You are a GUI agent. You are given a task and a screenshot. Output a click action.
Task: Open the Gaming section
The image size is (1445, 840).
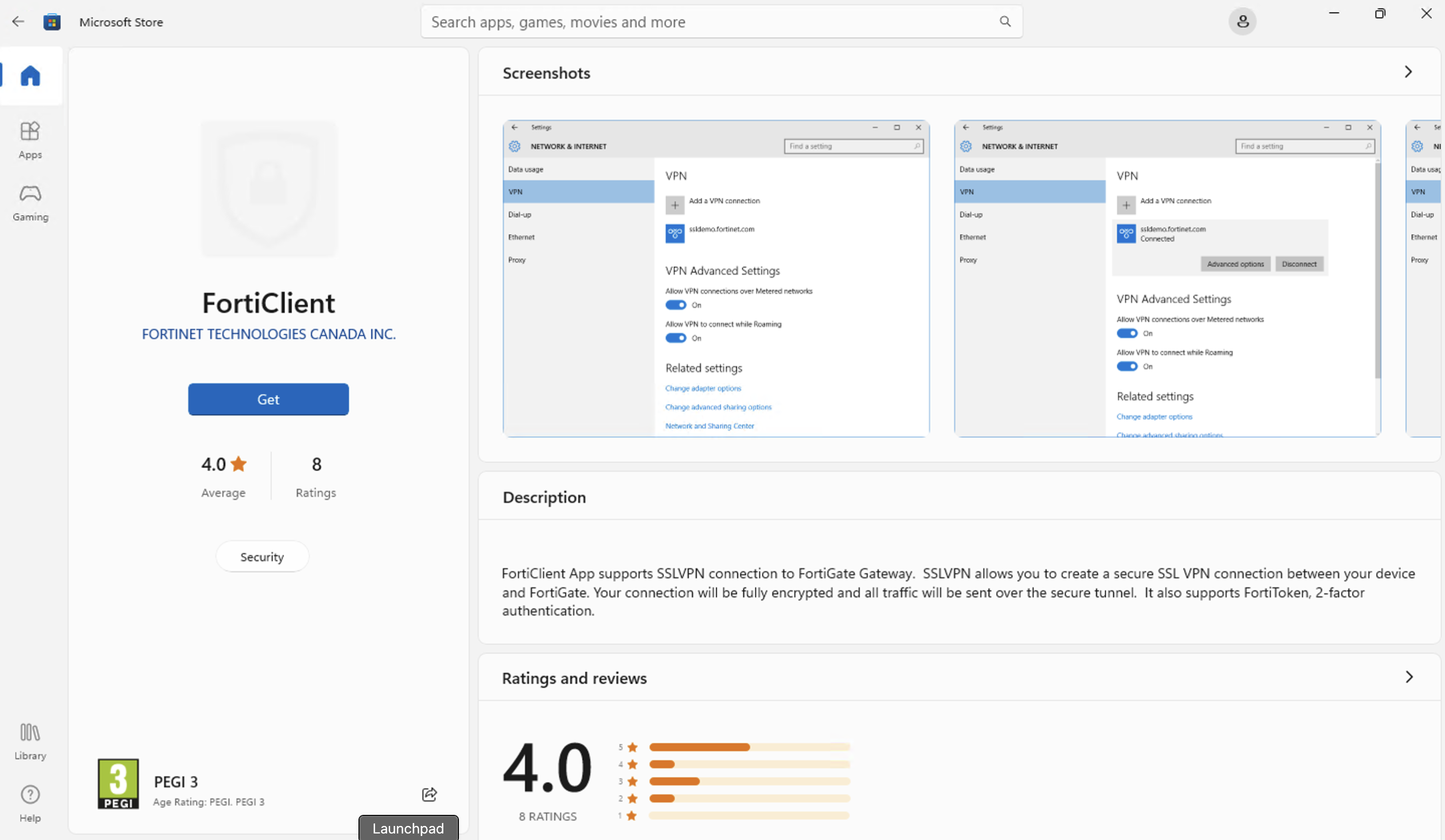click(31, 202)
